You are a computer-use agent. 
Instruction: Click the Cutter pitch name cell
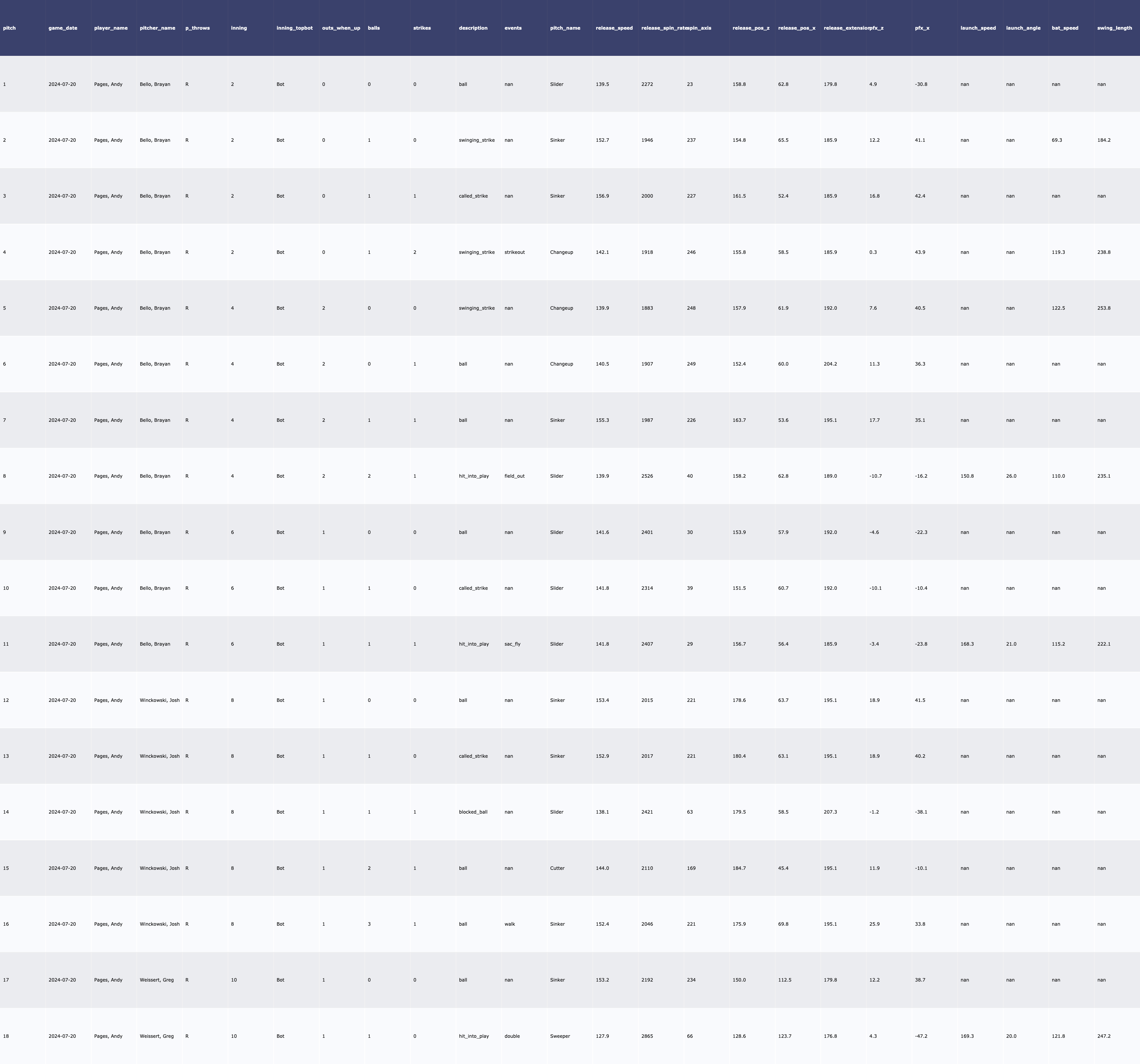click(x=557, y=868)
